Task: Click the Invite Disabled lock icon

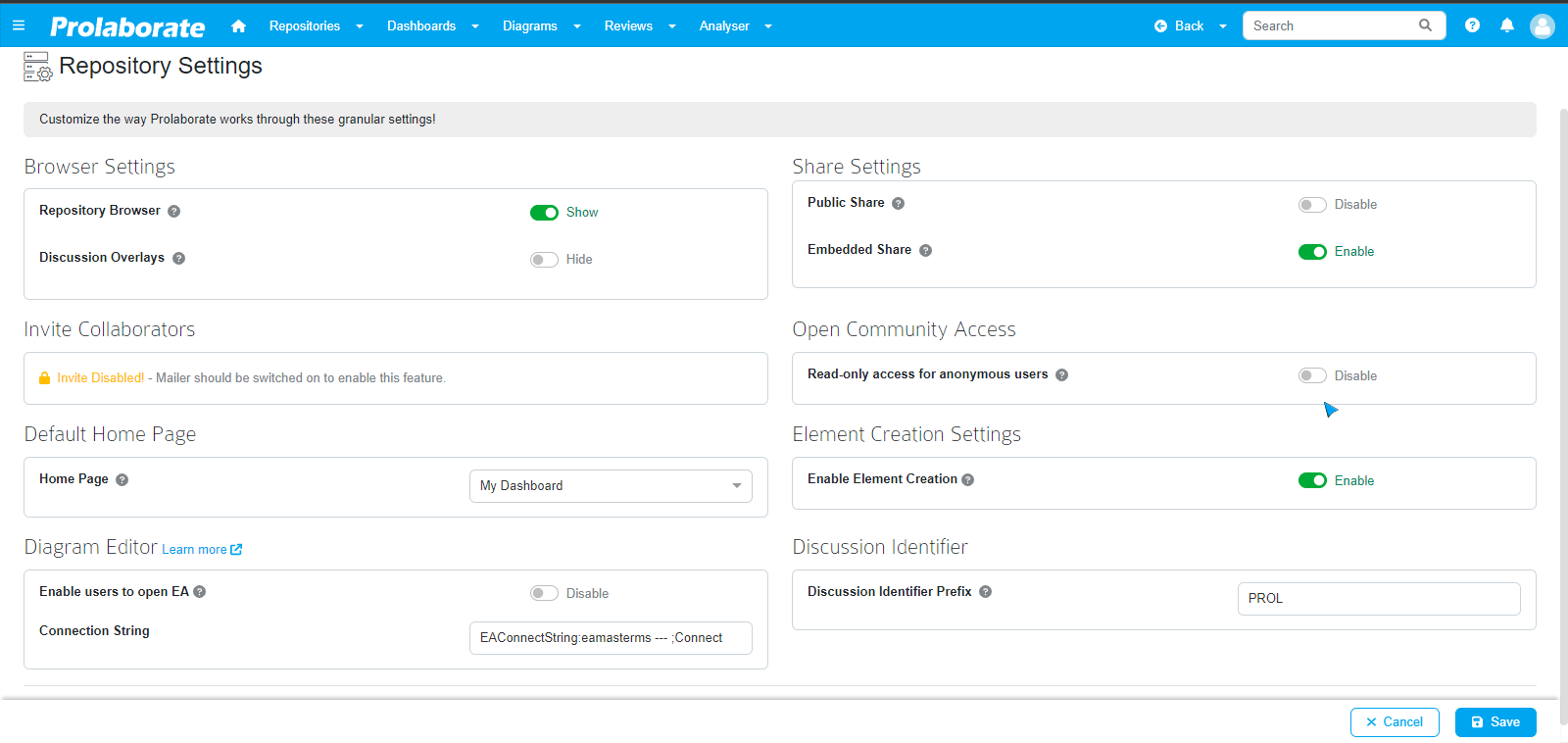Action: click(x=44, y=377)
